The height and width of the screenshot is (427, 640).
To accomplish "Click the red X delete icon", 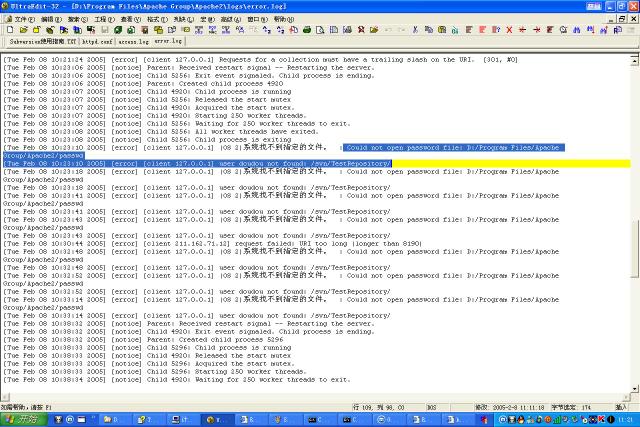I will [x=509, y=30].
